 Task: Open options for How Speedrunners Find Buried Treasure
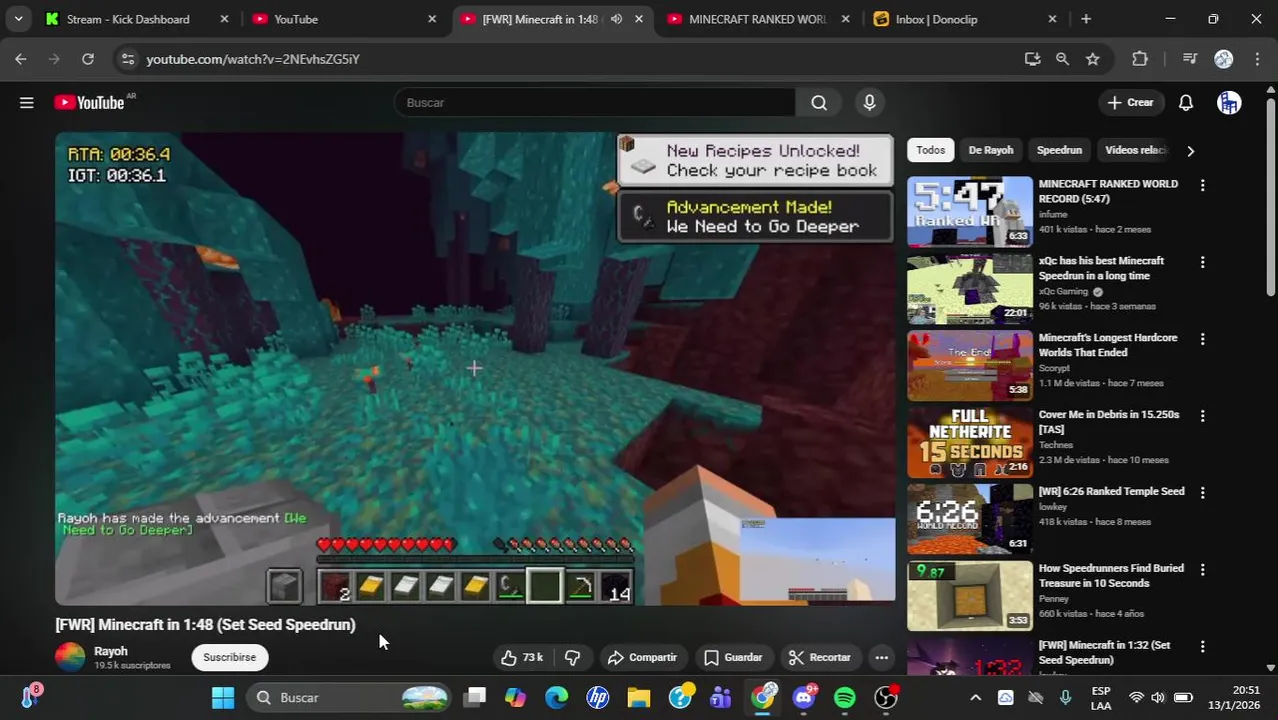[x=1202, y=569]
